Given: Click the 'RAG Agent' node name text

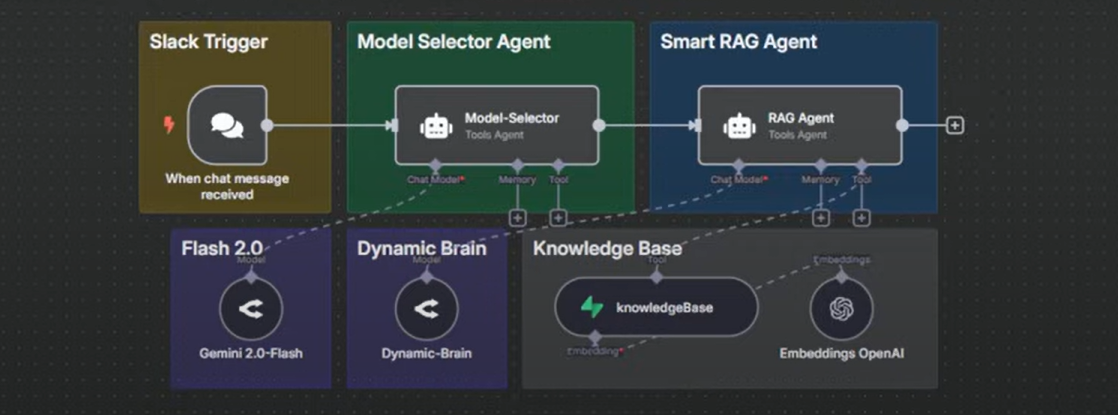Looking at the screenshot, I should (x=801, y=118).
